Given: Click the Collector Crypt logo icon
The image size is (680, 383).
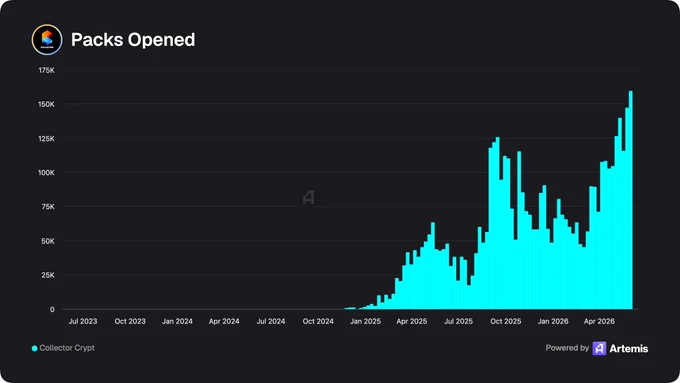Looking at the screenshot, I should (47, 39).
